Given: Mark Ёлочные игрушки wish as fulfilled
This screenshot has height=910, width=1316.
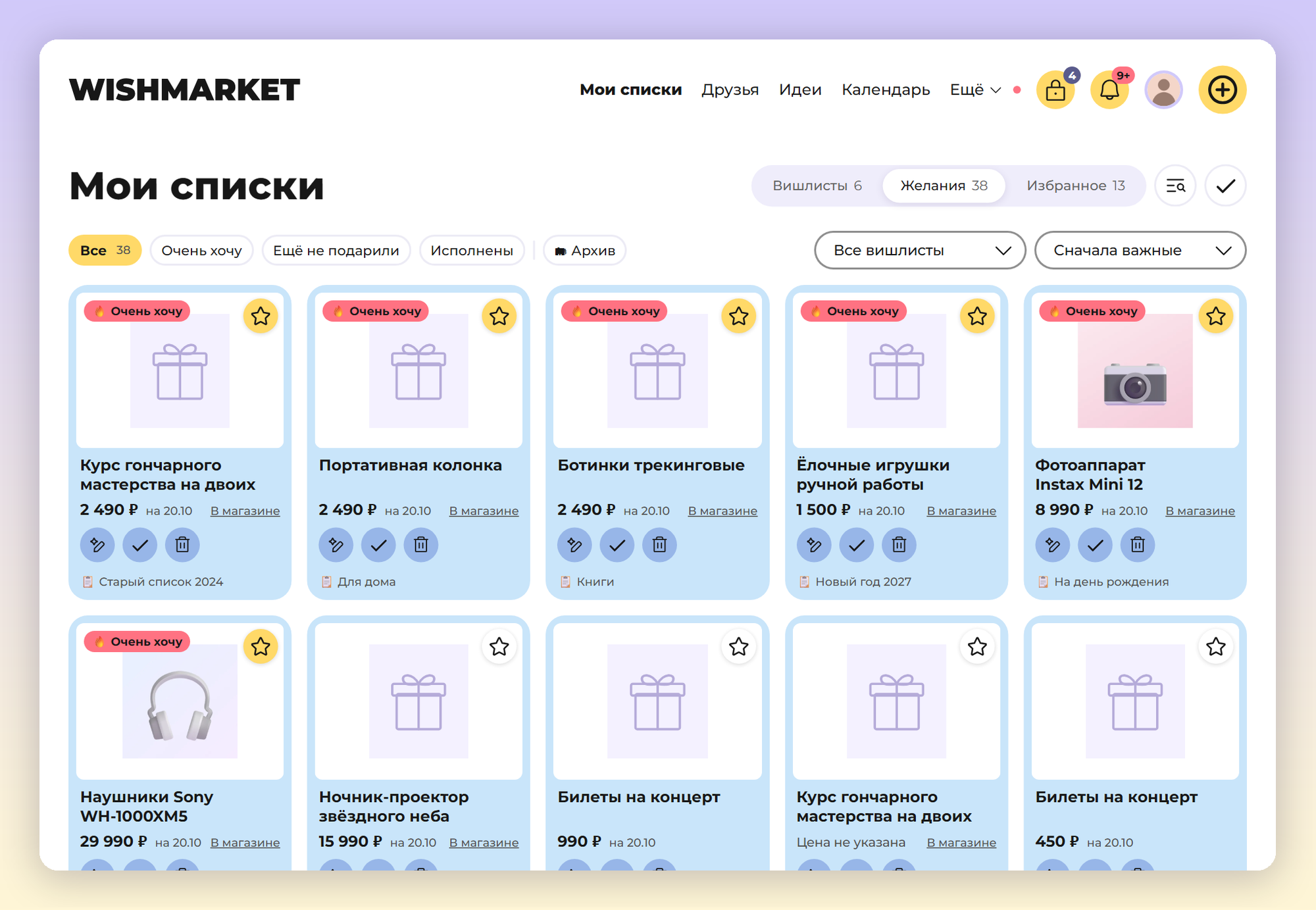Looking at the screenshot, I should [x=857, y=545].
